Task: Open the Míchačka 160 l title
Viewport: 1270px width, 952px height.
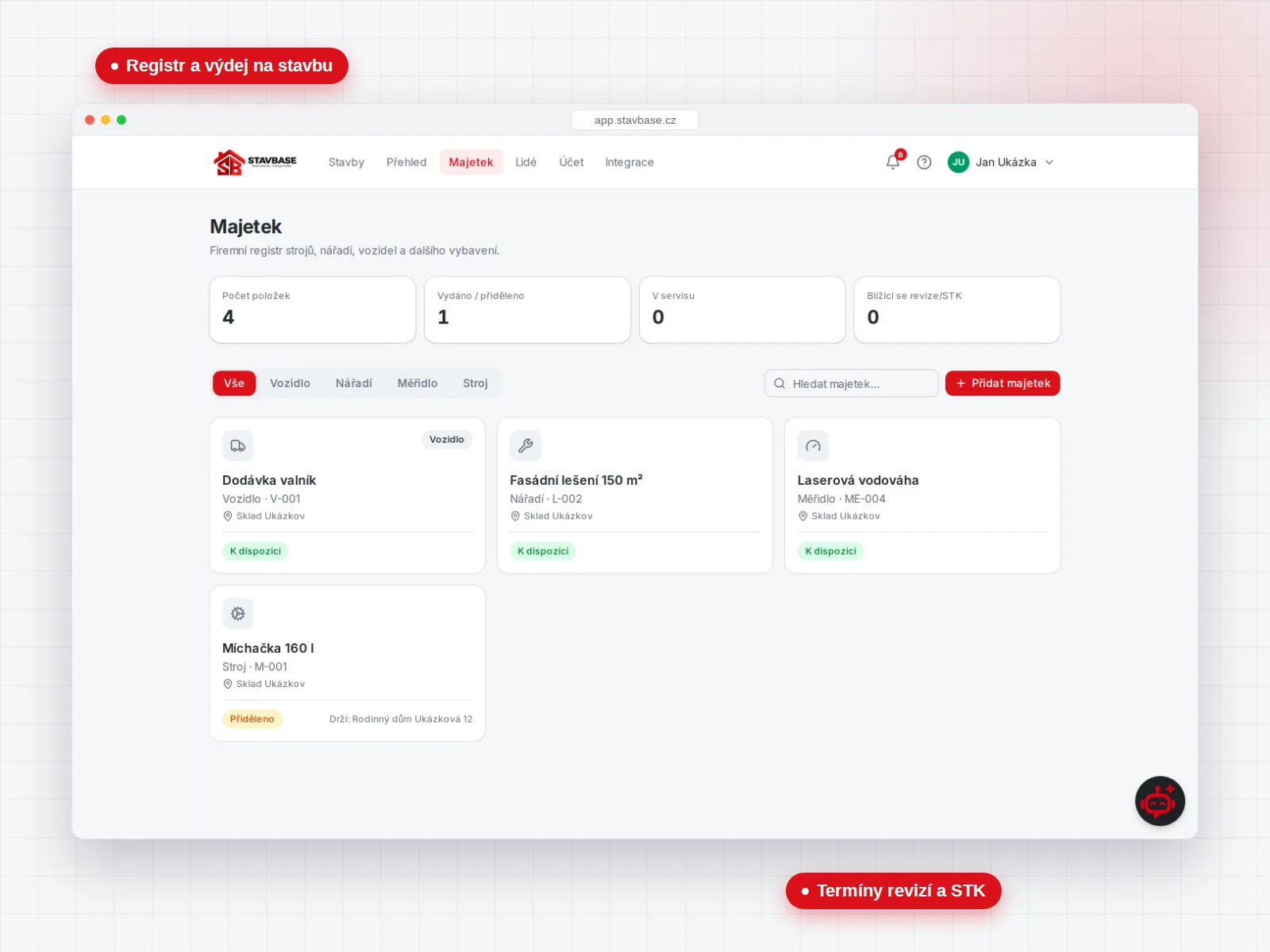Action: tap(268, 648)
